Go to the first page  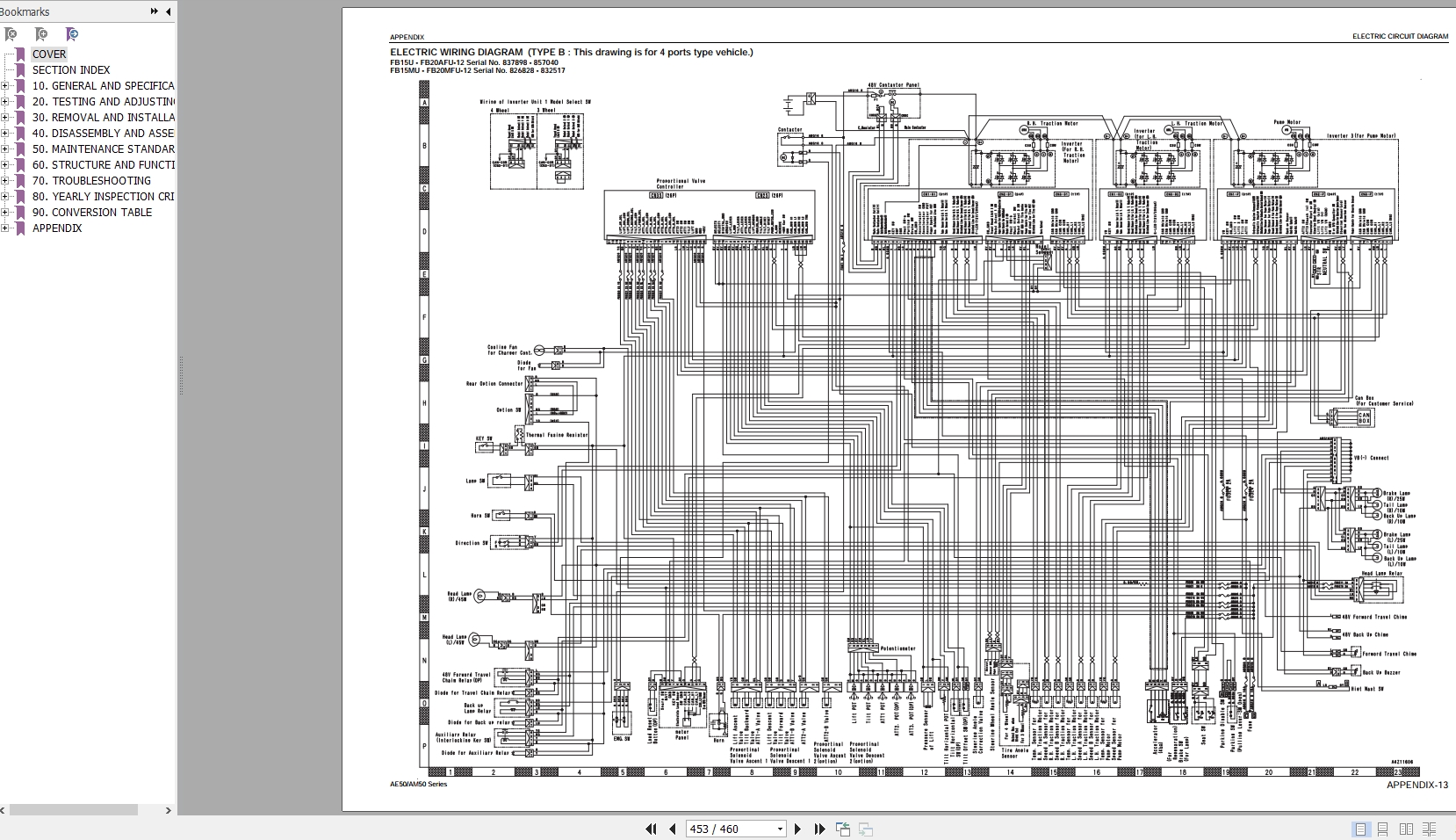coord(651,829)
